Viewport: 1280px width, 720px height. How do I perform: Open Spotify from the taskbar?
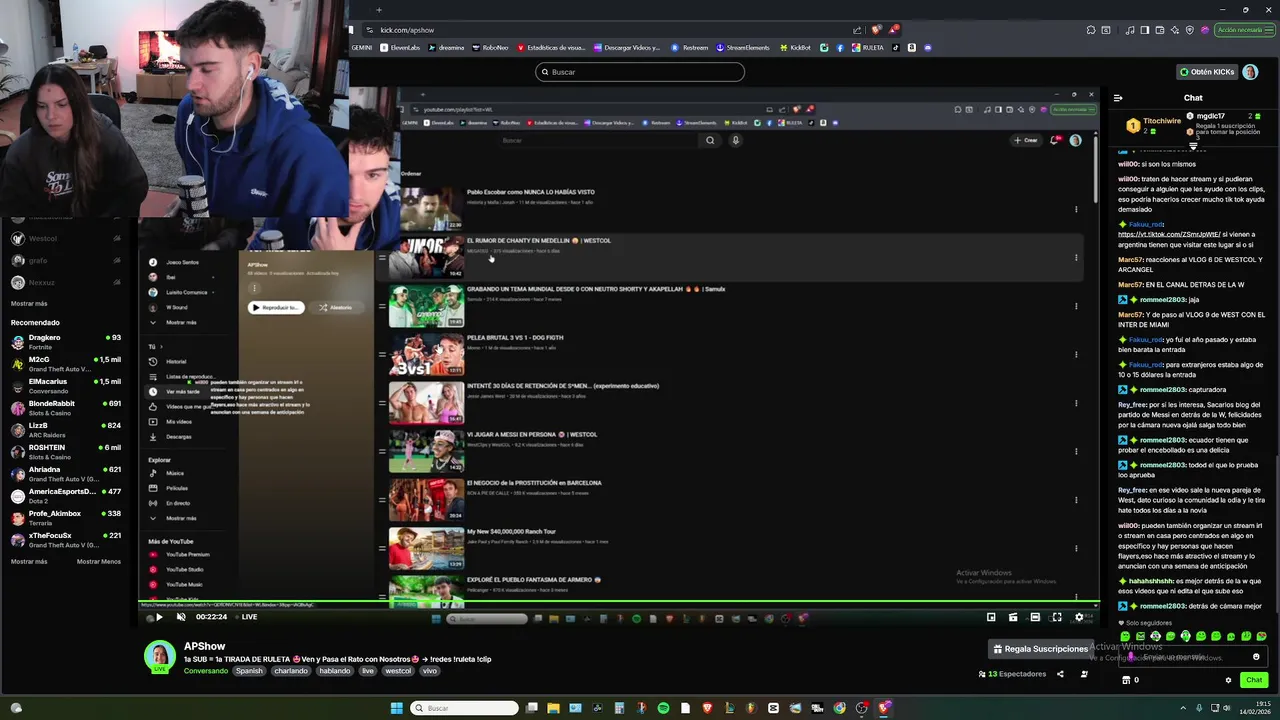663,708
